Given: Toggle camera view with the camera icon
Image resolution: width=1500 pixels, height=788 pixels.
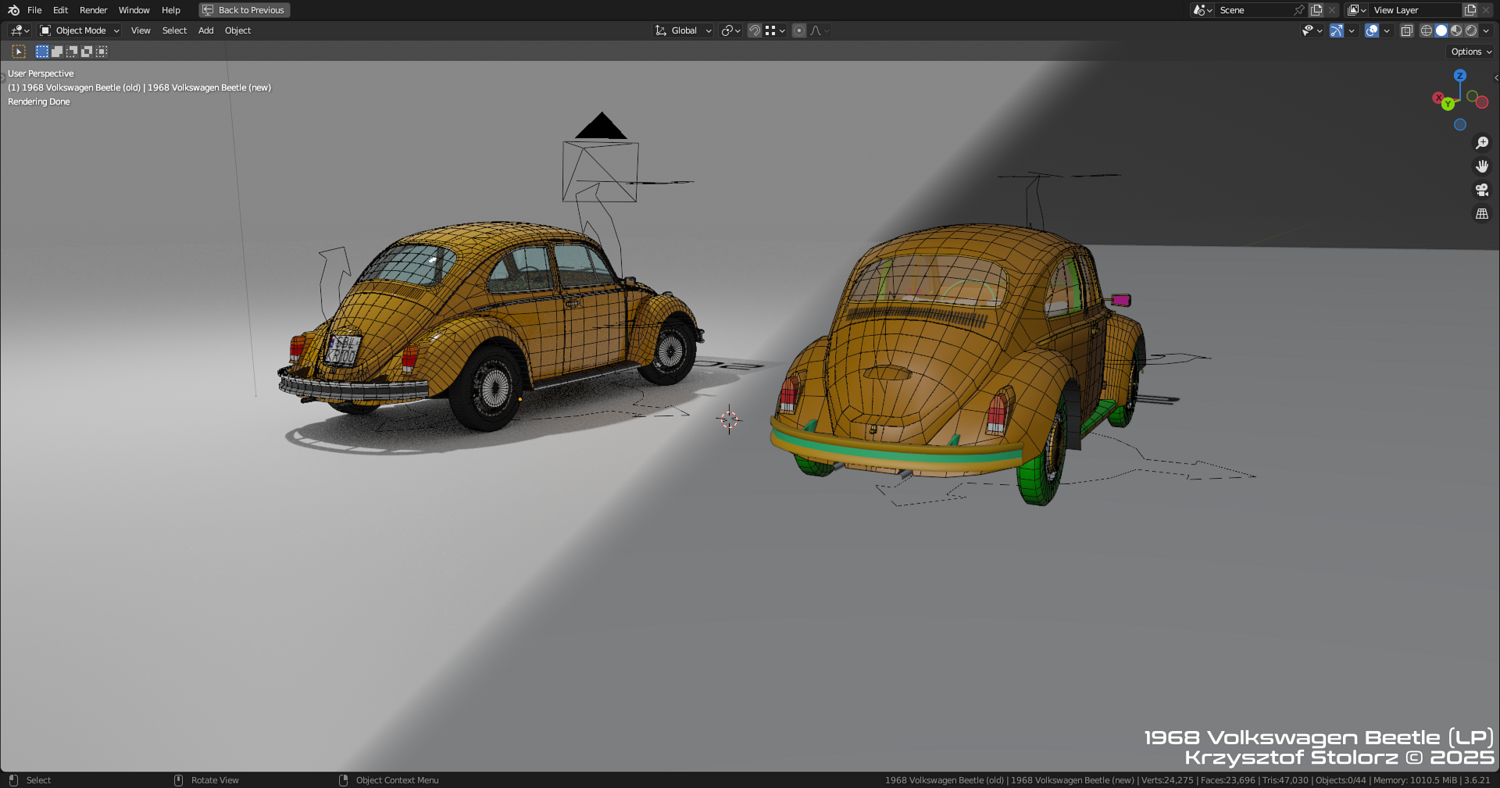Looking at the screenshot, I should (1482, 190).
